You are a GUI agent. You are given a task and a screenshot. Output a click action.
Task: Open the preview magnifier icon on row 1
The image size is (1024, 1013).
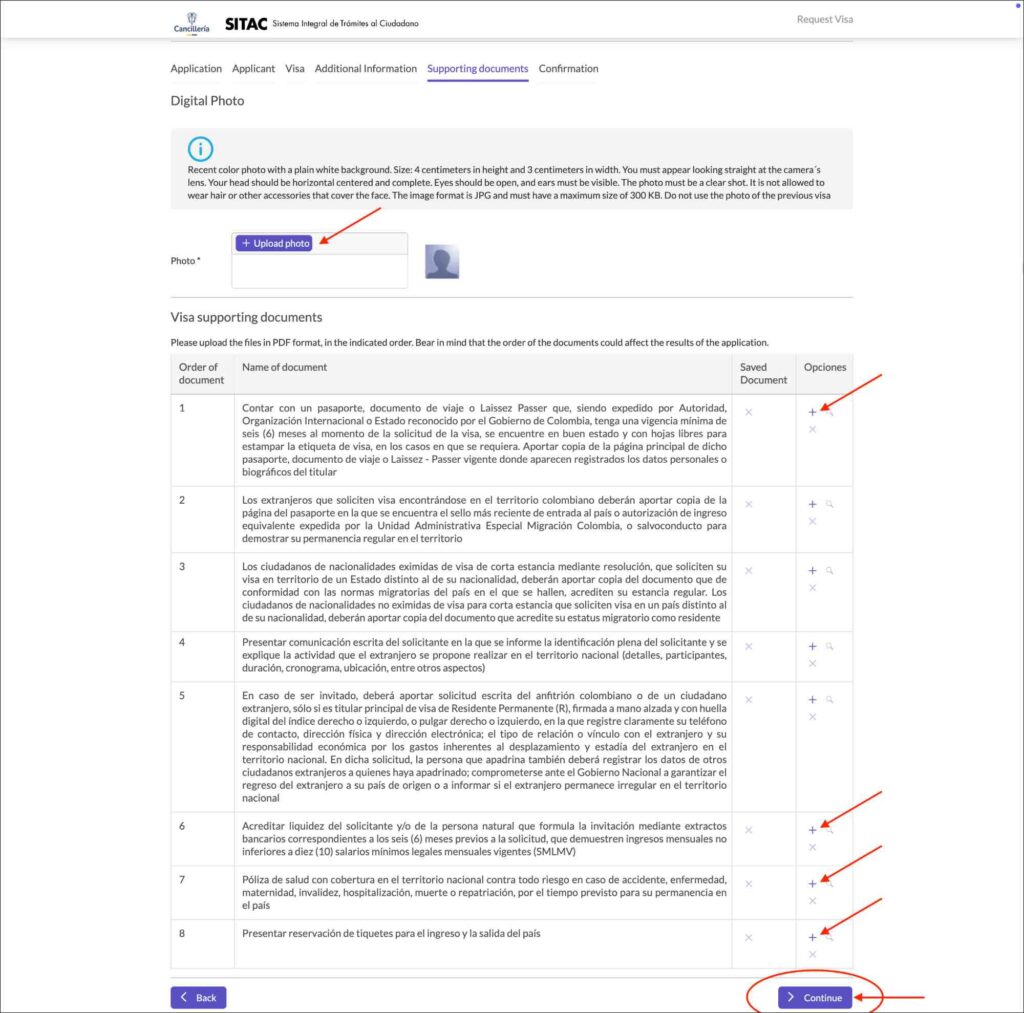[829, 410]
